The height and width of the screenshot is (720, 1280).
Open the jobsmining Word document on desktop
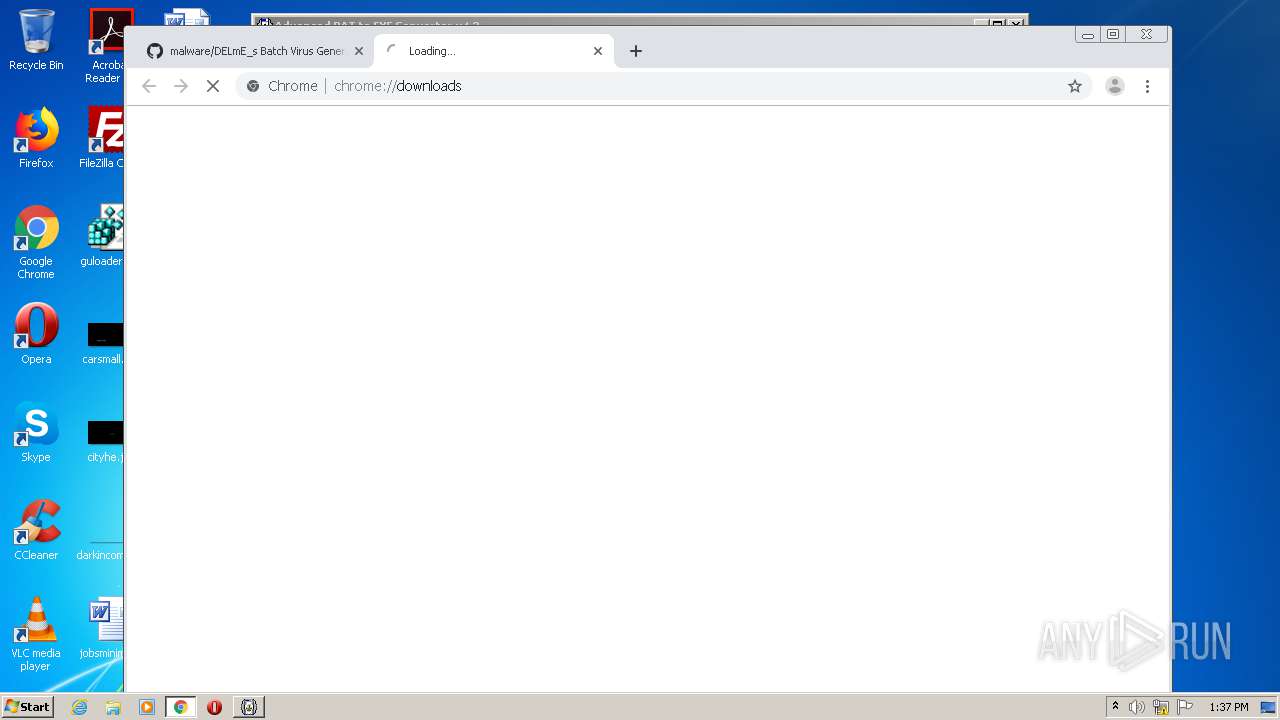point(103,628)
